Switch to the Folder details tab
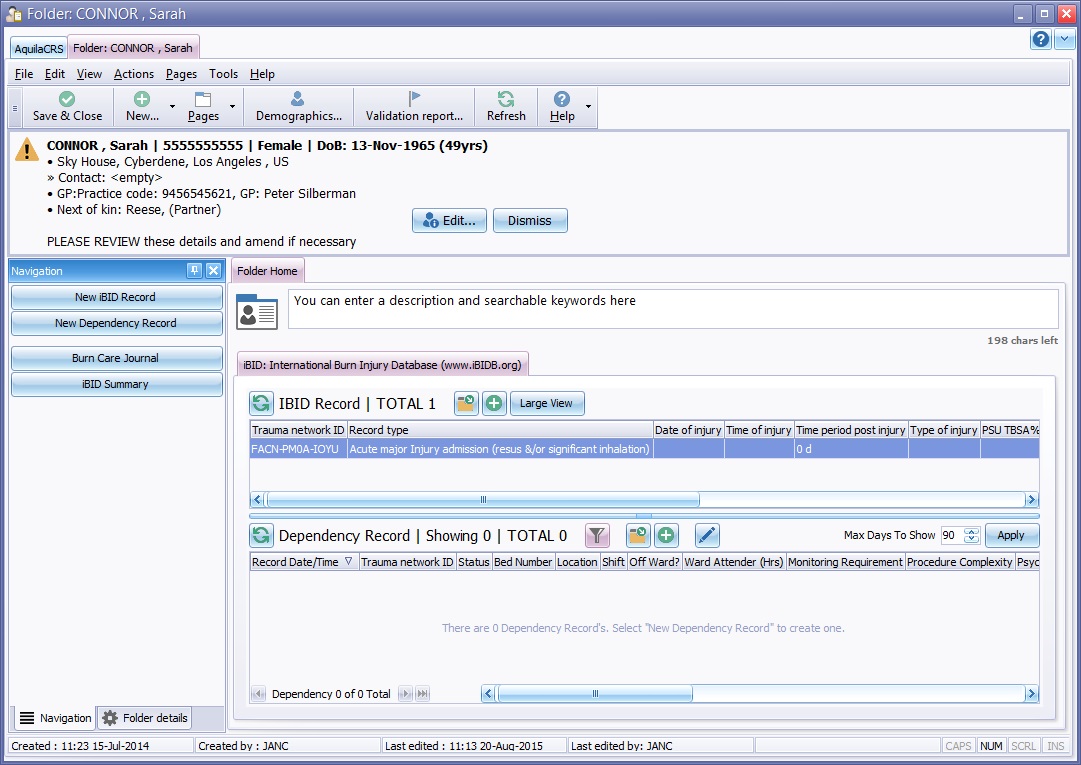Screen dimensions: 1081x765 144,718
